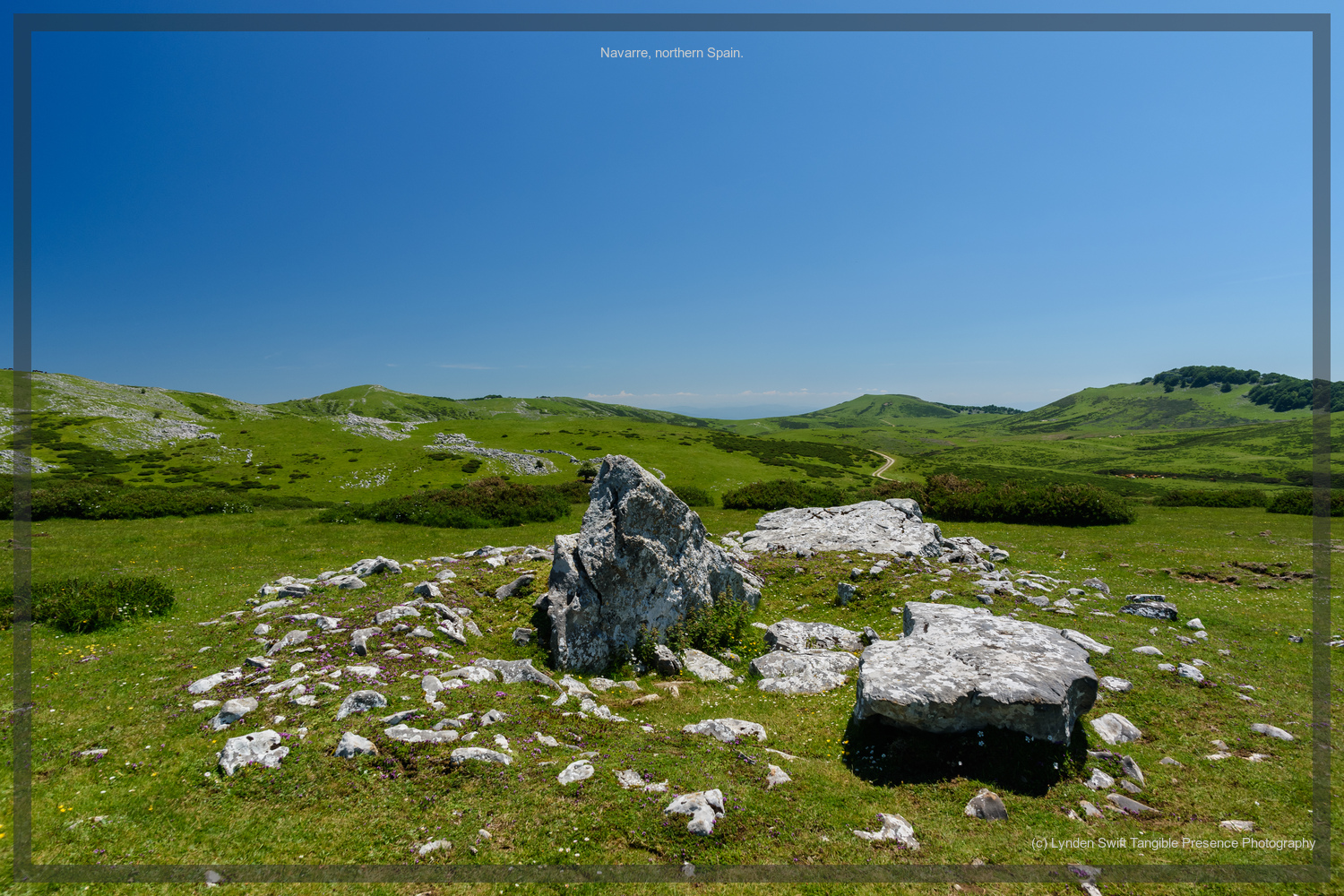The image size is (1344, 896).
Task: Click the green plant at the upright rock's base
Action: pos(712,627)
